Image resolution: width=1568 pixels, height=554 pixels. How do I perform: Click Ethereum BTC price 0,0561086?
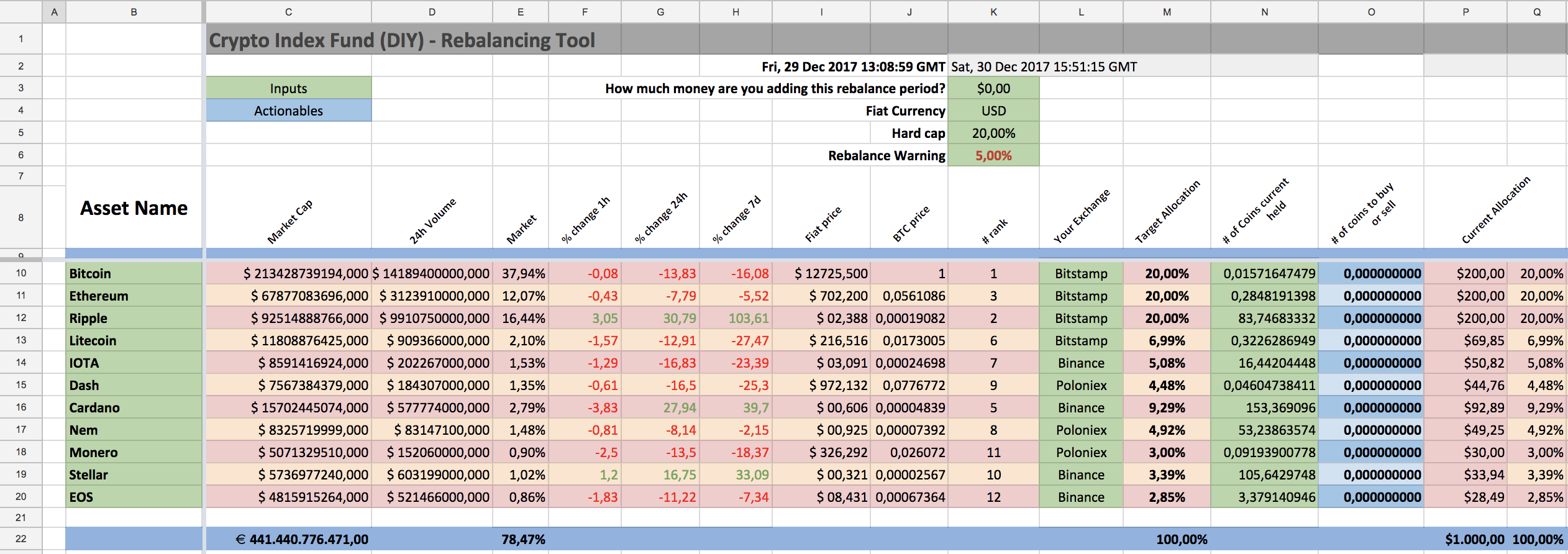(x=909, y=296)
